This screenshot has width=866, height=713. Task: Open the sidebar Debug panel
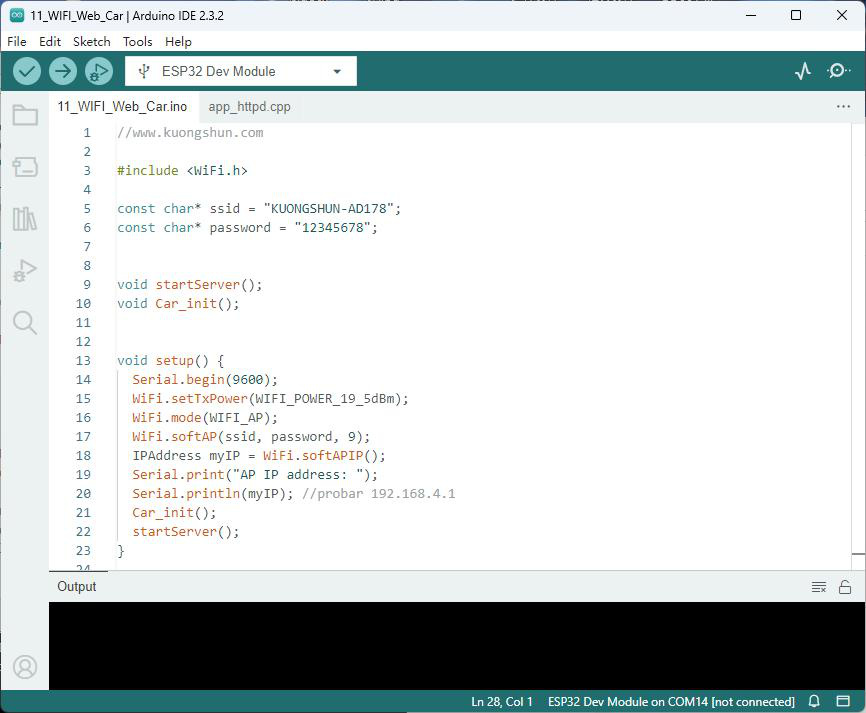pyautogui.click(x=25, y=271)
